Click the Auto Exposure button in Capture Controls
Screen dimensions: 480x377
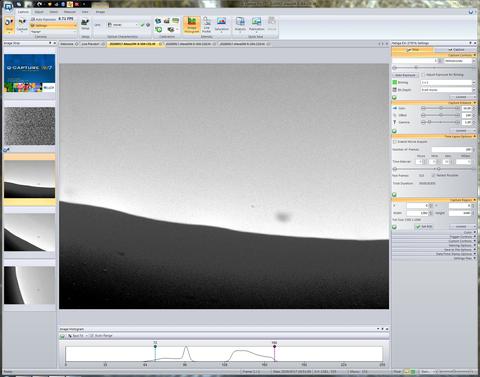[405, 75]
